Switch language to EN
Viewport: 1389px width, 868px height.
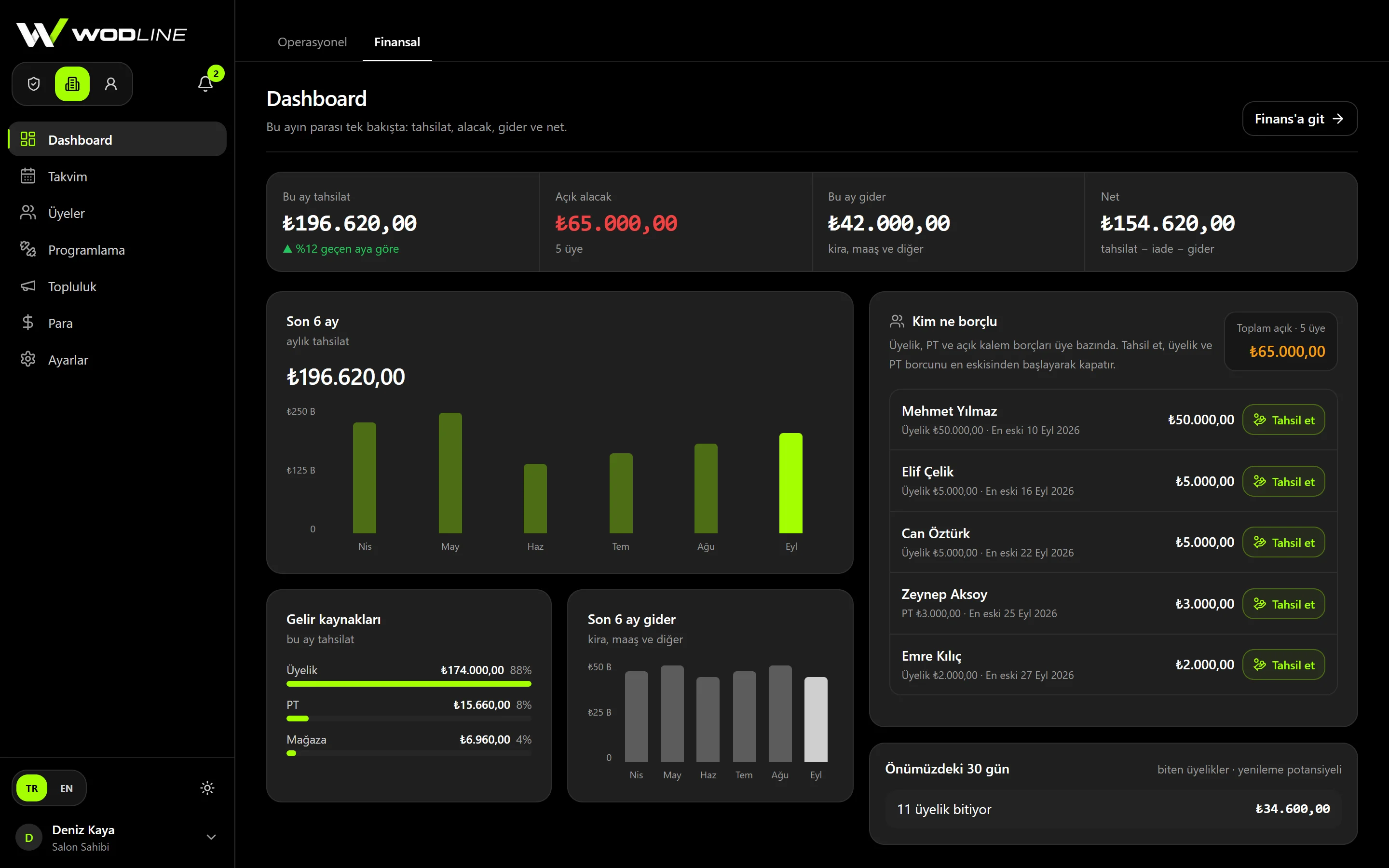point(67,788)
